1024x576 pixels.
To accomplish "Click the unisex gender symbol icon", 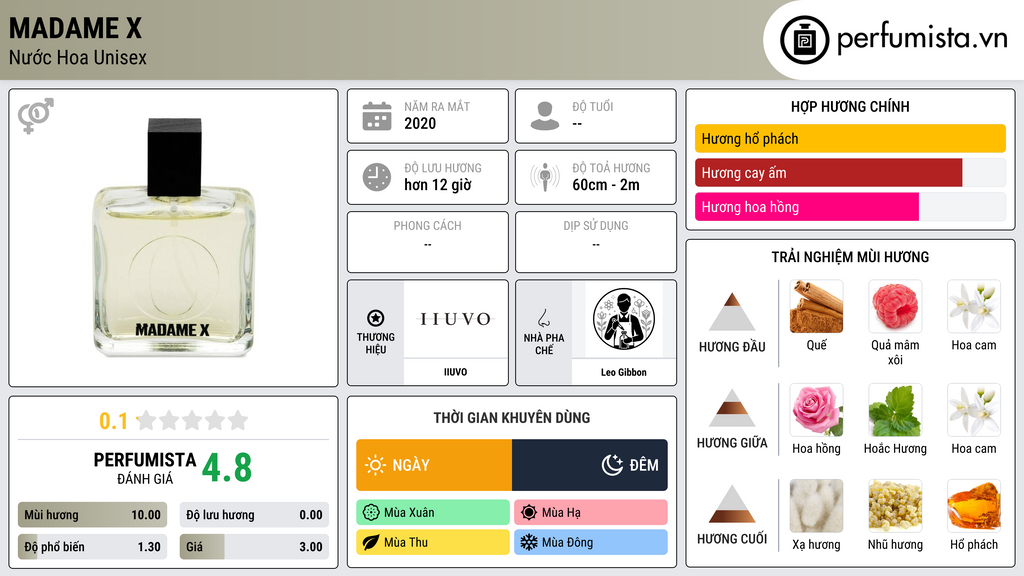I will click(x=36, y=116).
